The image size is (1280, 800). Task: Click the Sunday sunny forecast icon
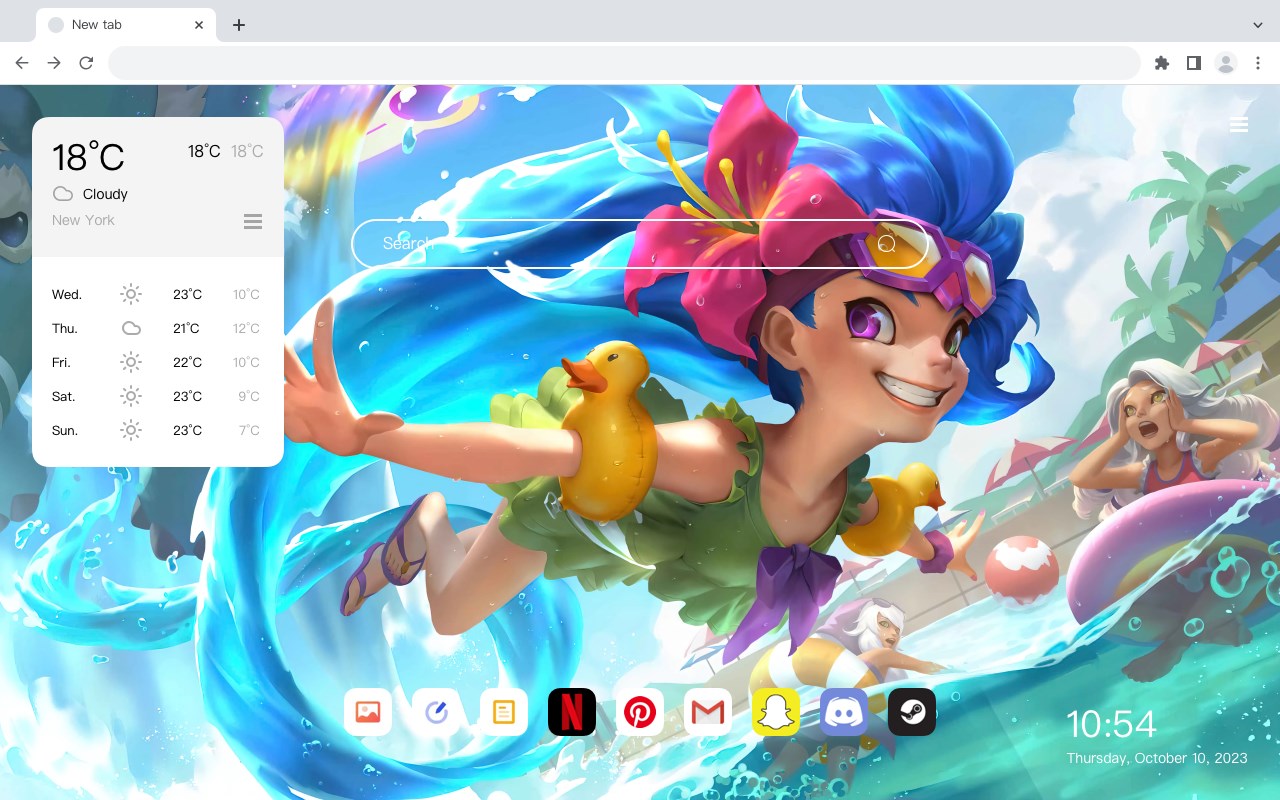point(131,430)
